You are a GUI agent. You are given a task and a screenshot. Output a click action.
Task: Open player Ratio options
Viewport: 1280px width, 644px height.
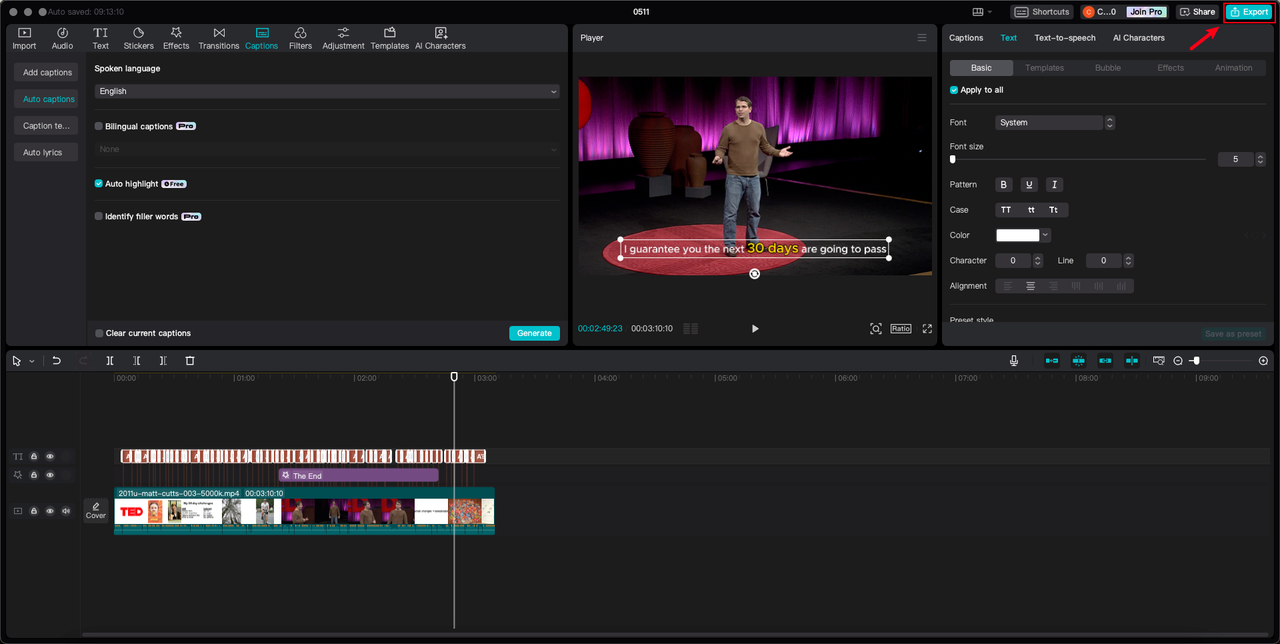click(x=901, y=328)
